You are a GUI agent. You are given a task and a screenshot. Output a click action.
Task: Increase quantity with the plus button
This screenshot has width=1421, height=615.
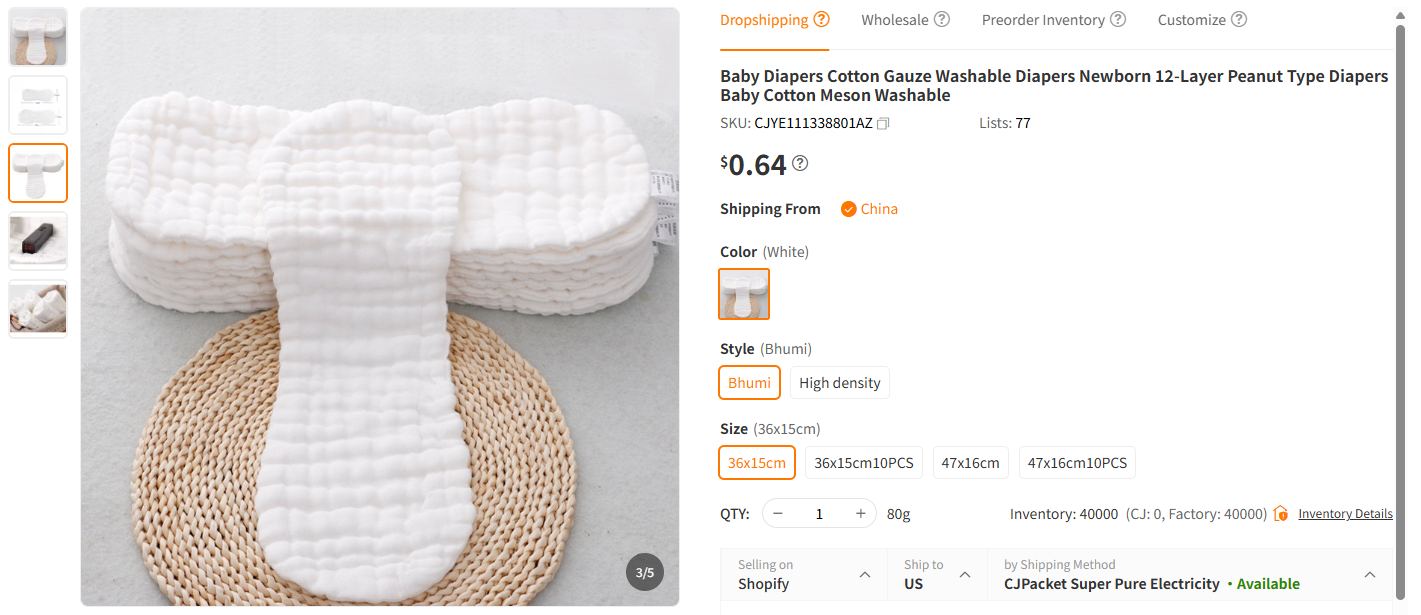click(x=860, y=512)
